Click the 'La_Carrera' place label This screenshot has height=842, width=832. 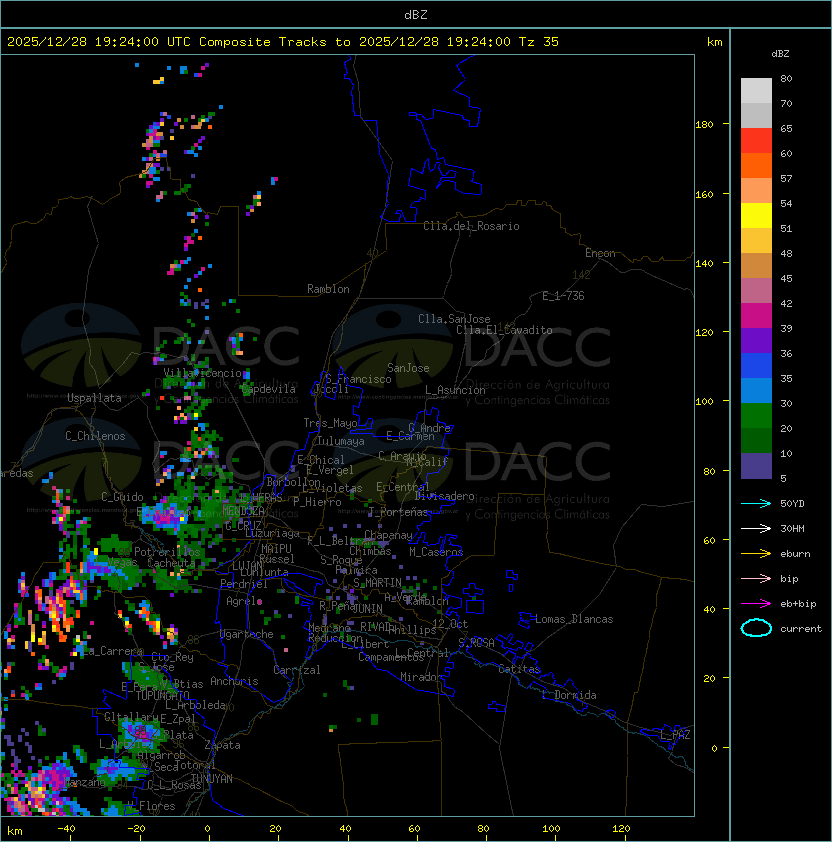coord(113,651)
